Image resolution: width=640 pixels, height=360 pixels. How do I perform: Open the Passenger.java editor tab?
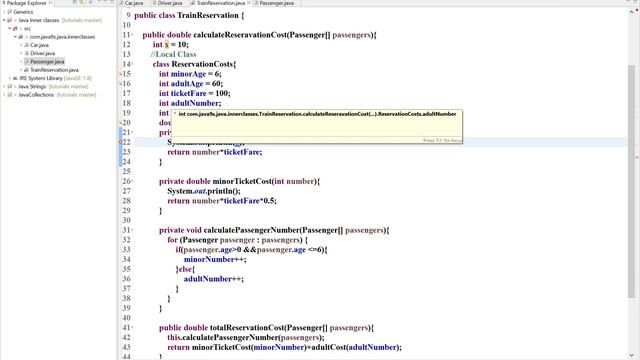(x=274, y=3)
